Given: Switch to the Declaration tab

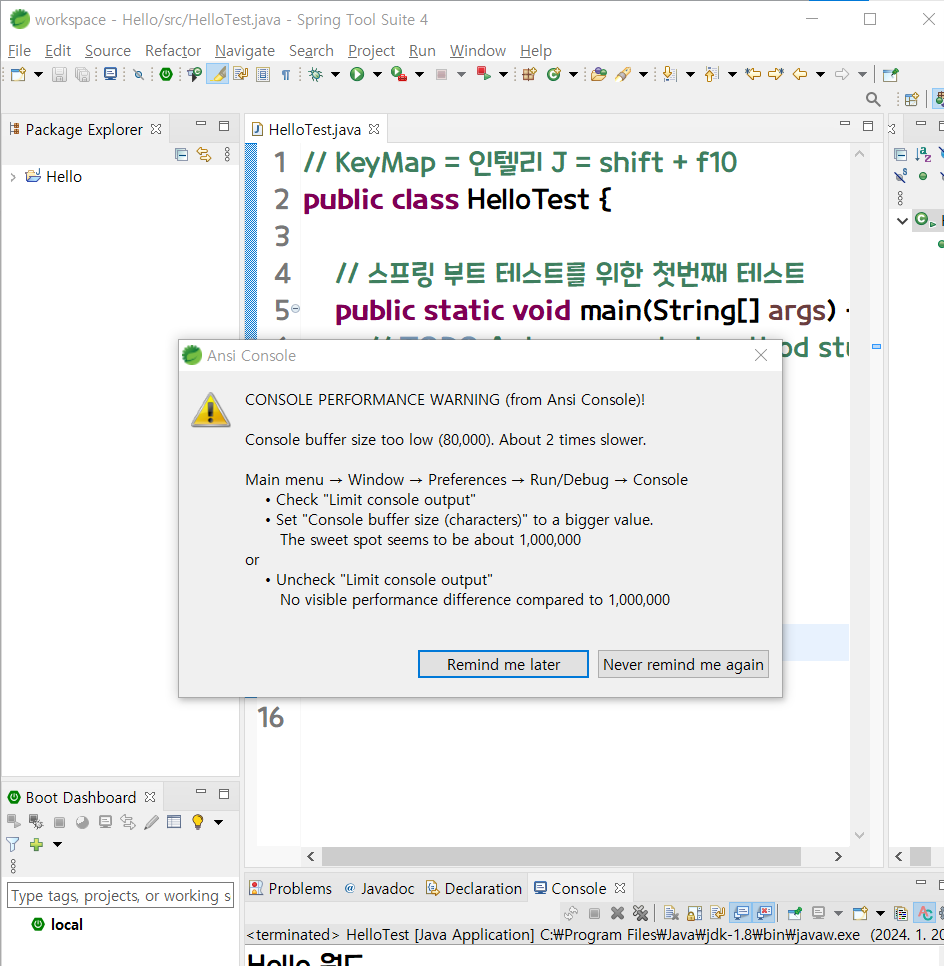Looking at the screenshot, I should (474, 888).
